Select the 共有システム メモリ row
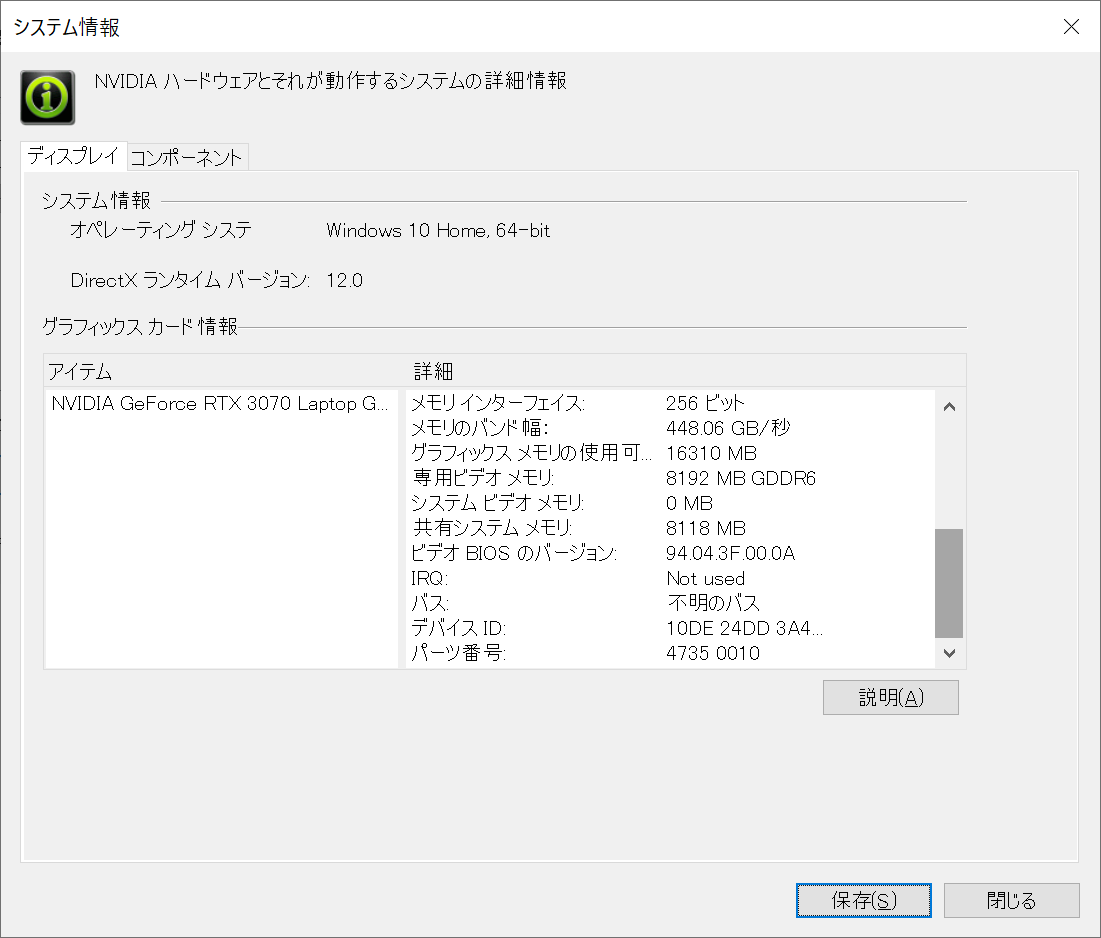This screenshot has height=938, width=1101. [x=671, y=528]
